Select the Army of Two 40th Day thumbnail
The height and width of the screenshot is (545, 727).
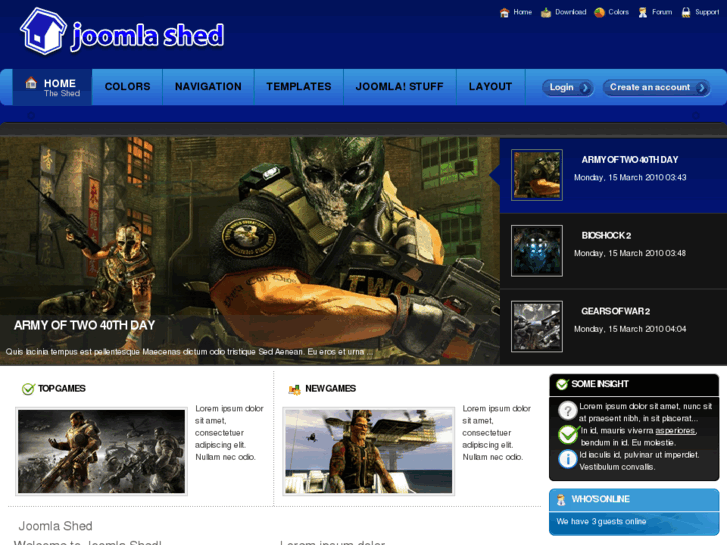coord(537,175)
